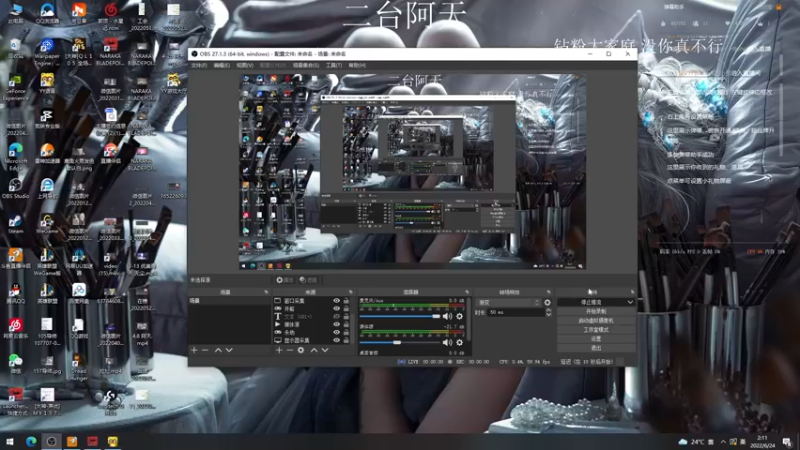
Task: Click the OBS preview canvas
Action: (412, 171)
